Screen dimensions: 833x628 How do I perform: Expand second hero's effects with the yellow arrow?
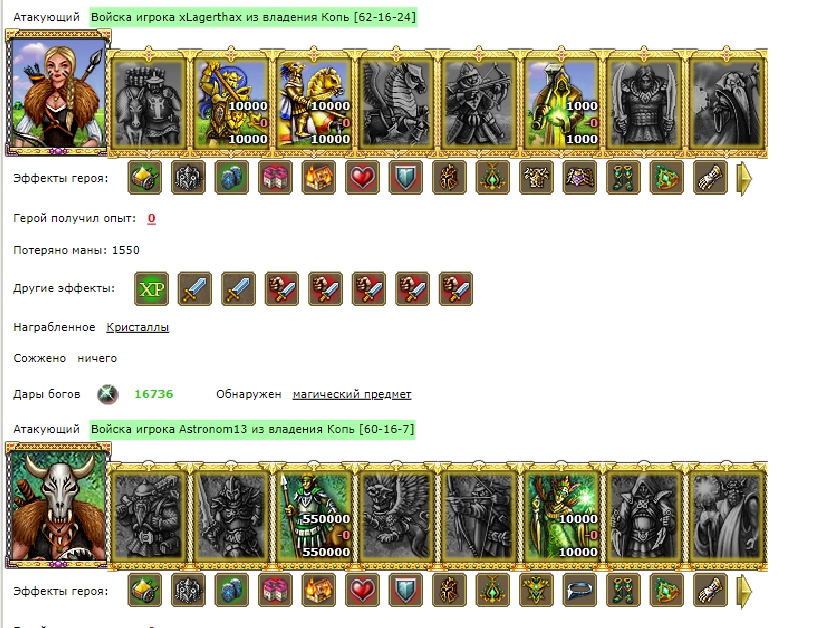[x=745, y=591]
